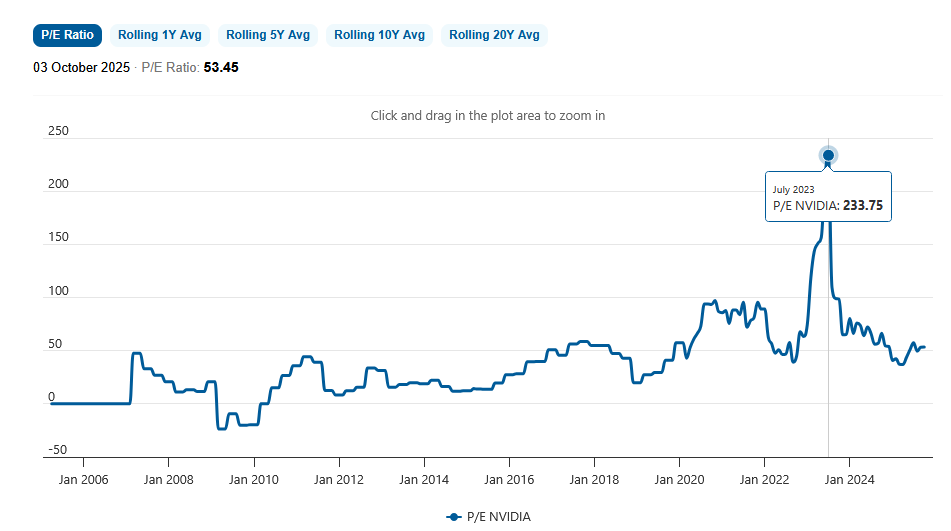The height and width of the screenshot is (531, 951).
Task: Click the 233.75 value in the tooltip
Action: click(863, 206)
